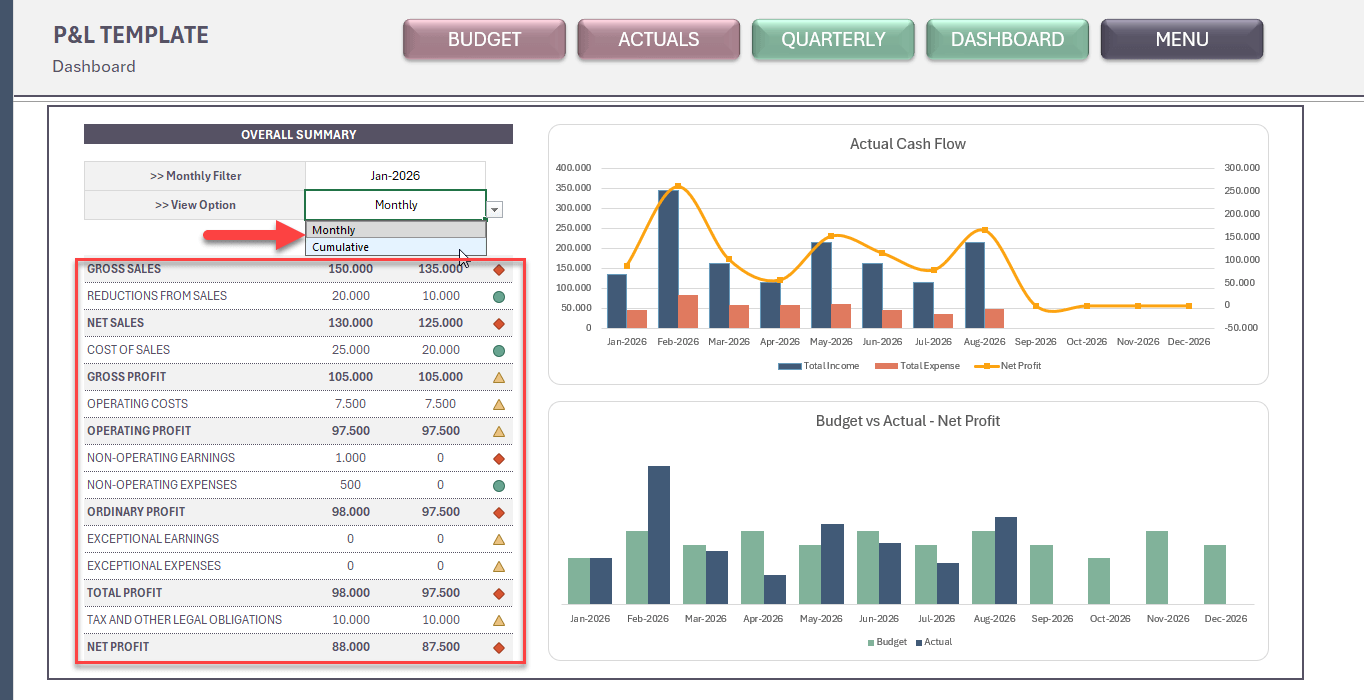1364x700 pixels.
Task: Choose Monthly in the open dropdown list
Action: [x=333, y=229]
